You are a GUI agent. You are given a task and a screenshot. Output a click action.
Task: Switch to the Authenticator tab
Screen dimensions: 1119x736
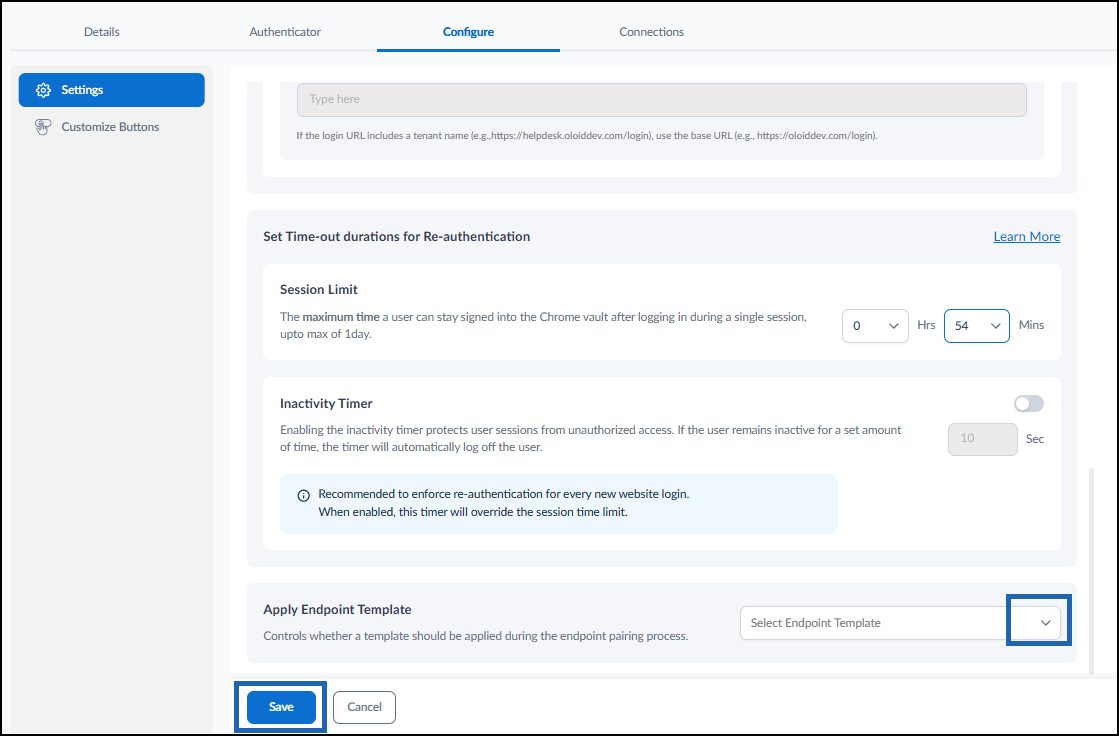tap(285, 31)
